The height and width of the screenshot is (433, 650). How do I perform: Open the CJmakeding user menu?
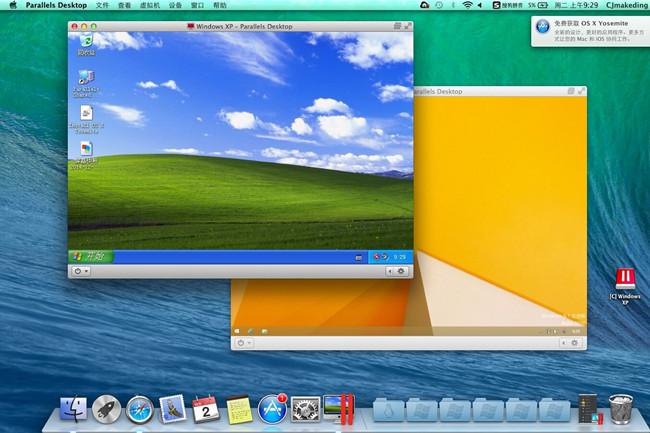click(x=626, y=5)
